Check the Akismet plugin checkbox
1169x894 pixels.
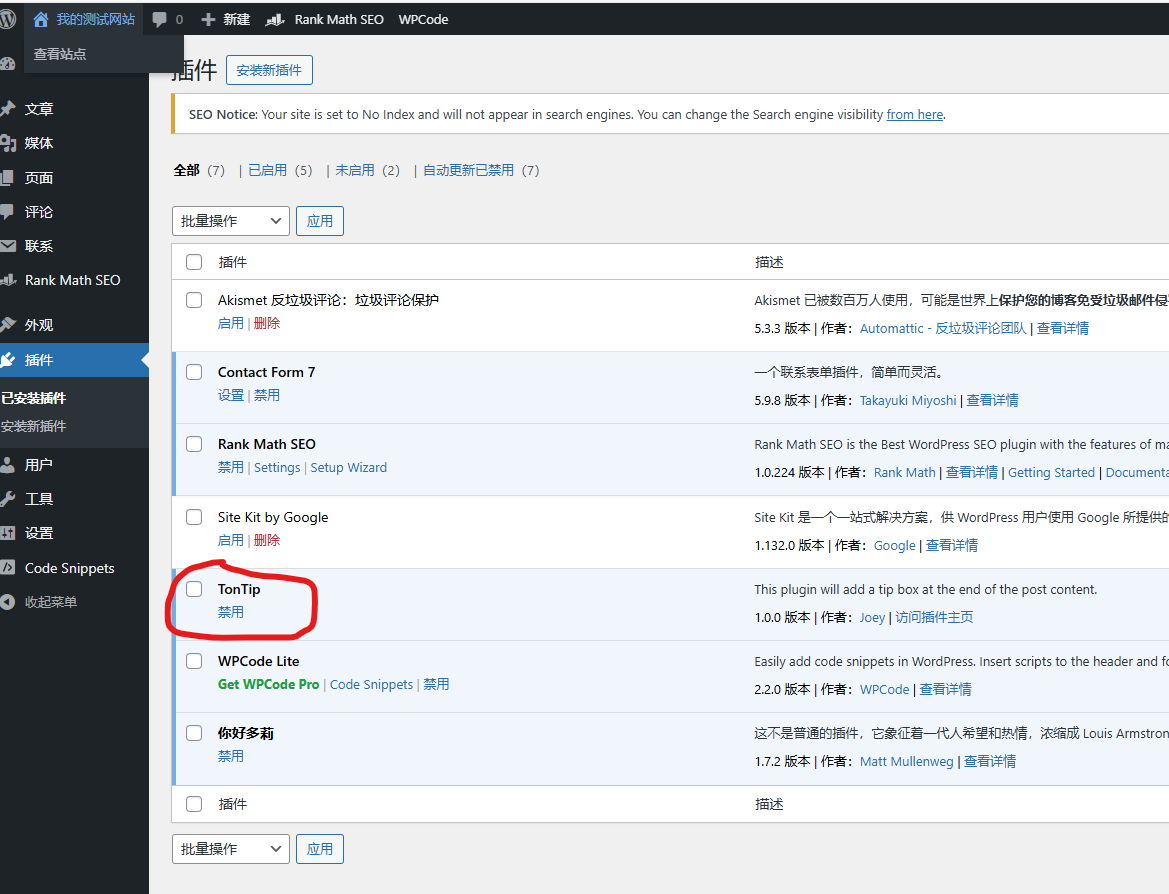click(193, 299)
